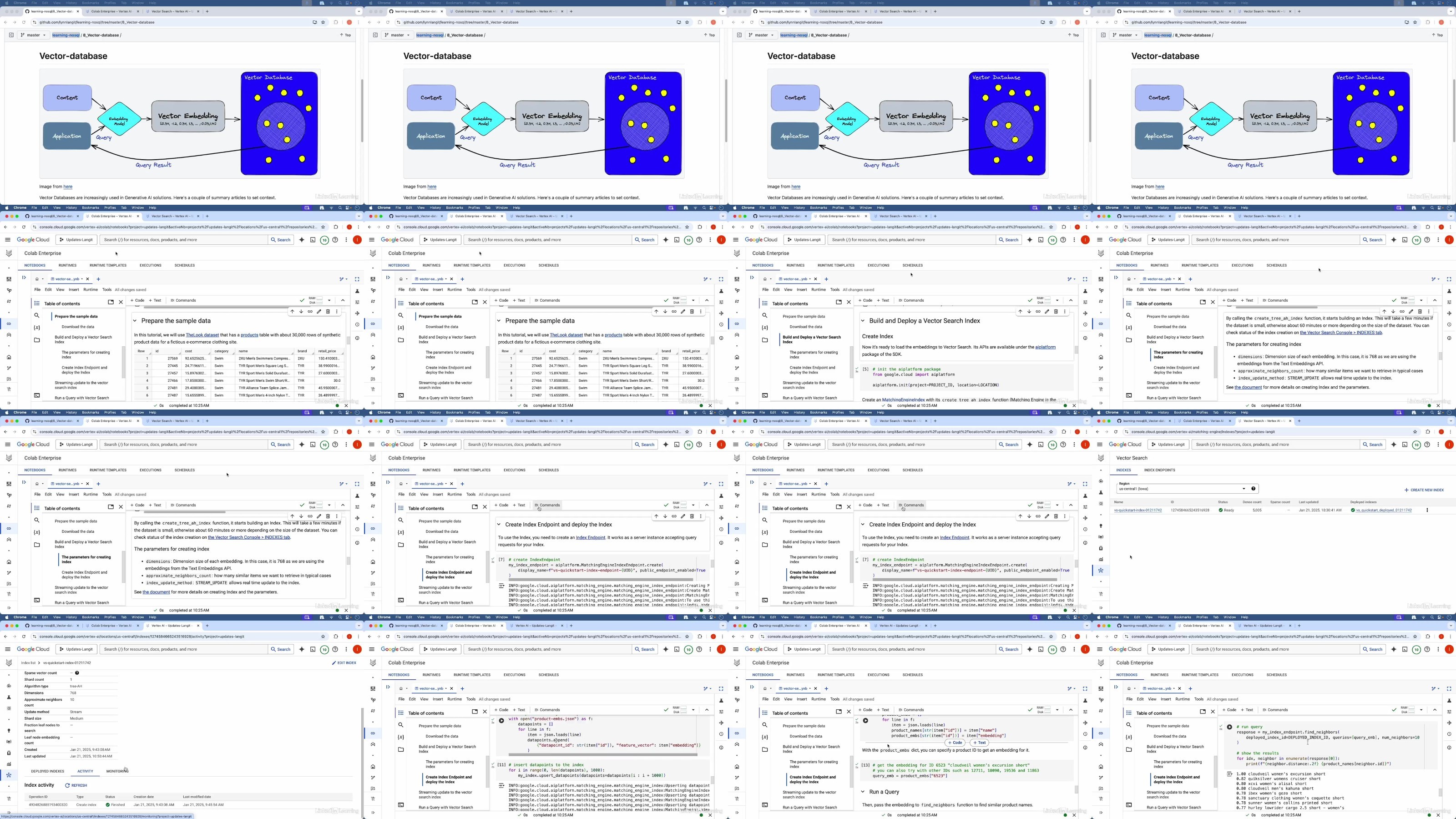Click trash icon above Build and Deploy heading
1456x819 pixels.
(1056, 311)
